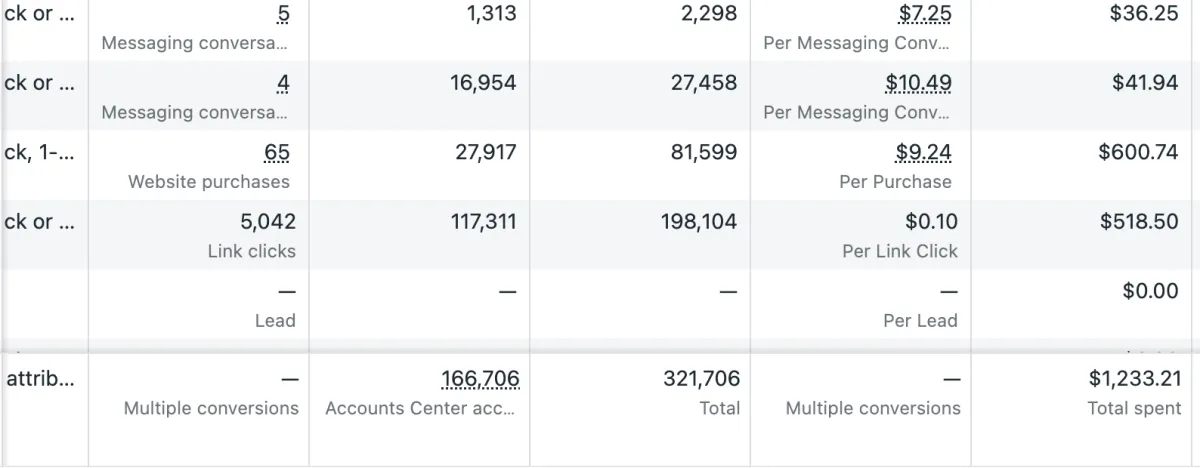
Task: Click the 166,706 Accounts Center total
Action: [480, 378]
